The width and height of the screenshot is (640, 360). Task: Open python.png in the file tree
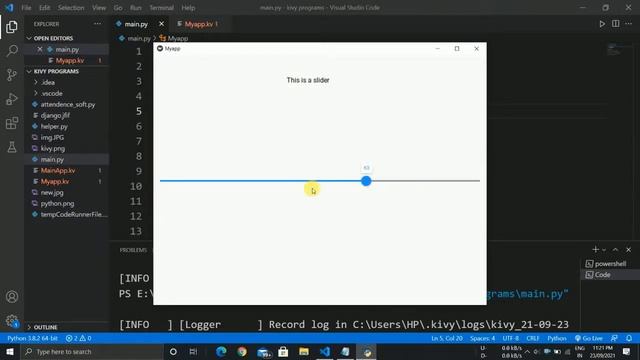pos(57,204)
